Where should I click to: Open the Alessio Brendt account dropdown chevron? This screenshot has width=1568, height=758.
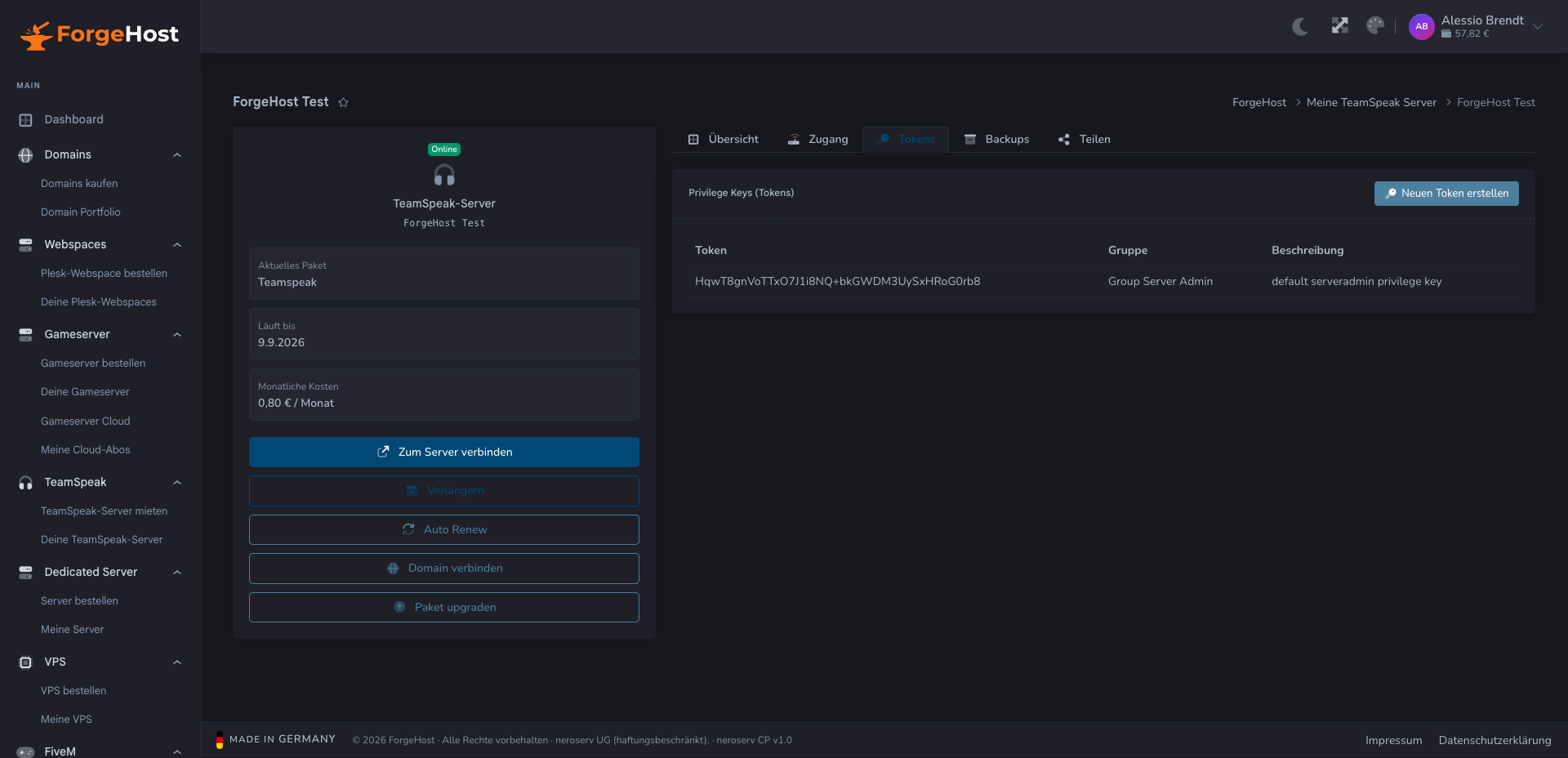[1538, 26]
